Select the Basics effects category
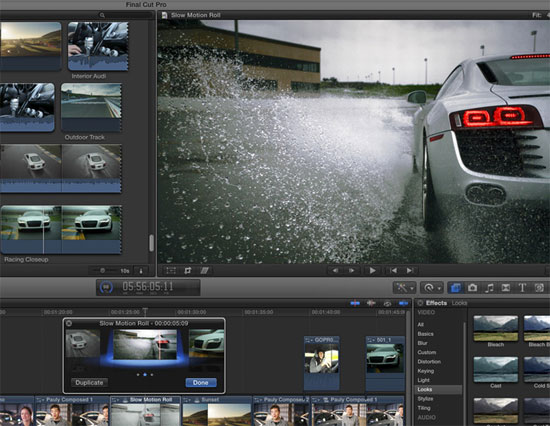 pos(425,334)
